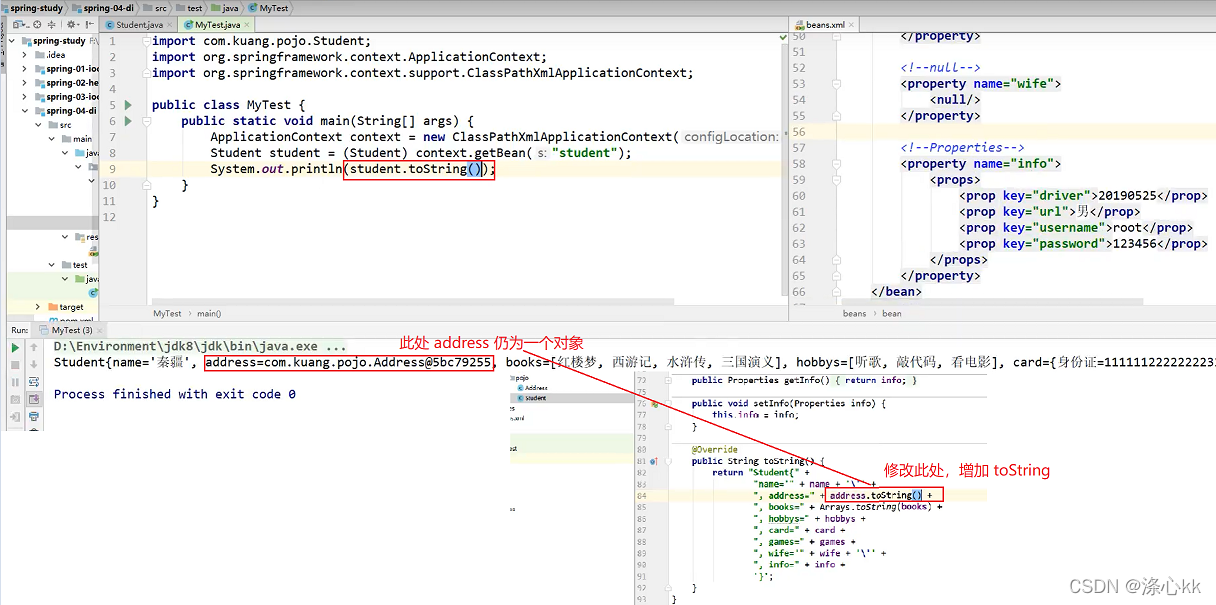The height and width of the screenshot is (605, 1216).
Task: Close Student.java tab
Action: 170,24
